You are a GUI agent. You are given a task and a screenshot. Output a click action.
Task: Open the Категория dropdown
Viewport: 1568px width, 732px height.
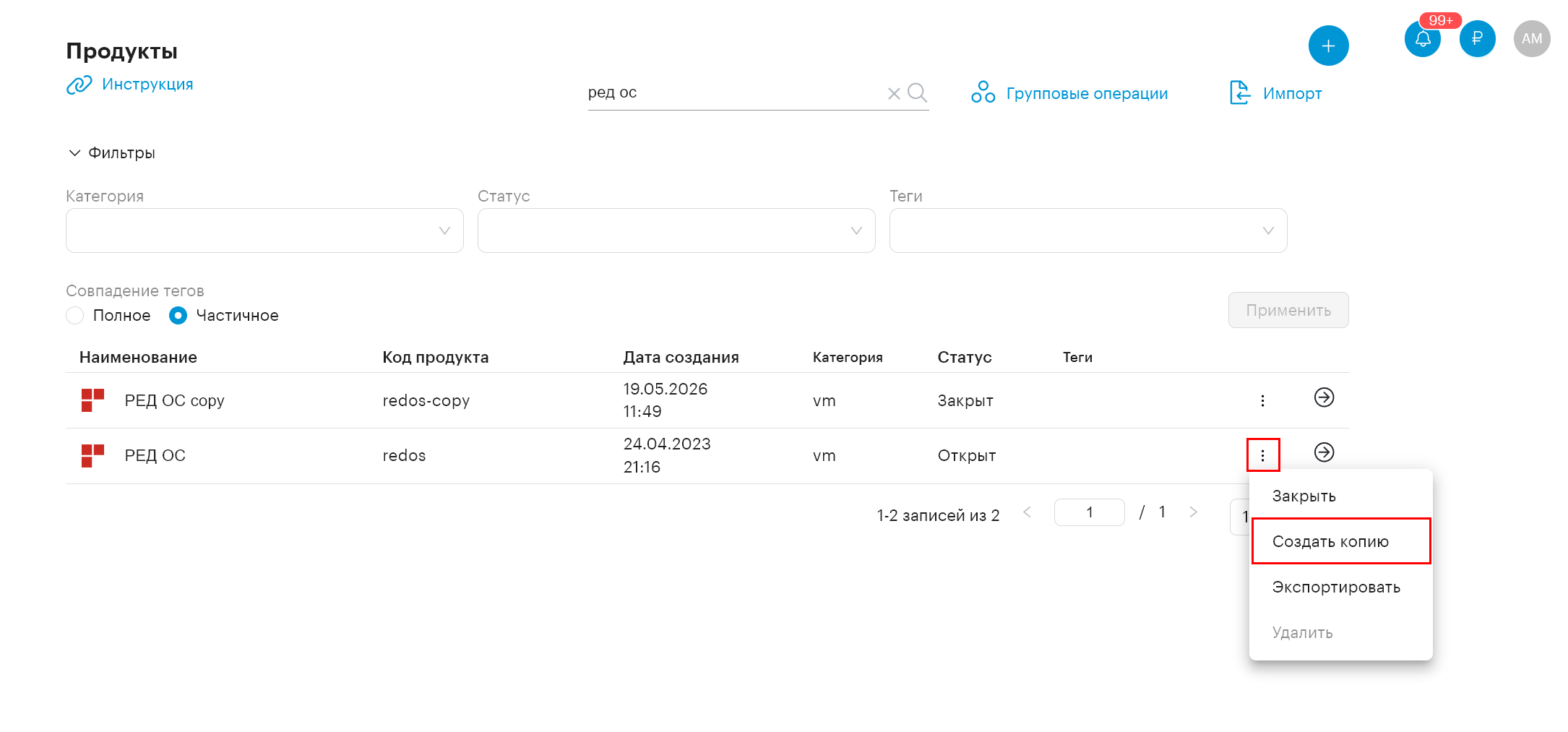pos(264,231)
